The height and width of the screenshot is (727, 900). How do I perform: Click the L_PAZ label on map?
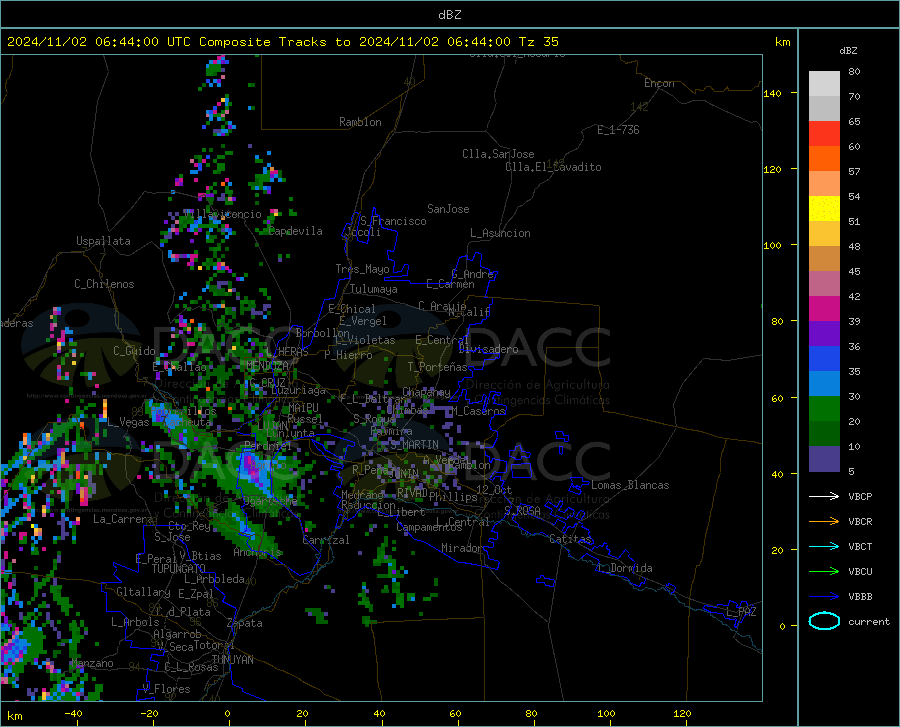(x=741, y=612)
